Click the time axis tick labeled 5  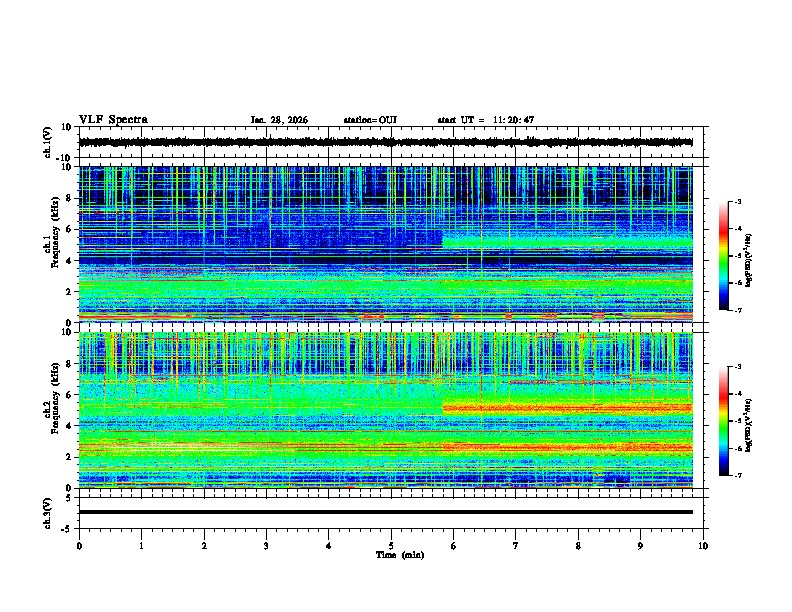391,546
